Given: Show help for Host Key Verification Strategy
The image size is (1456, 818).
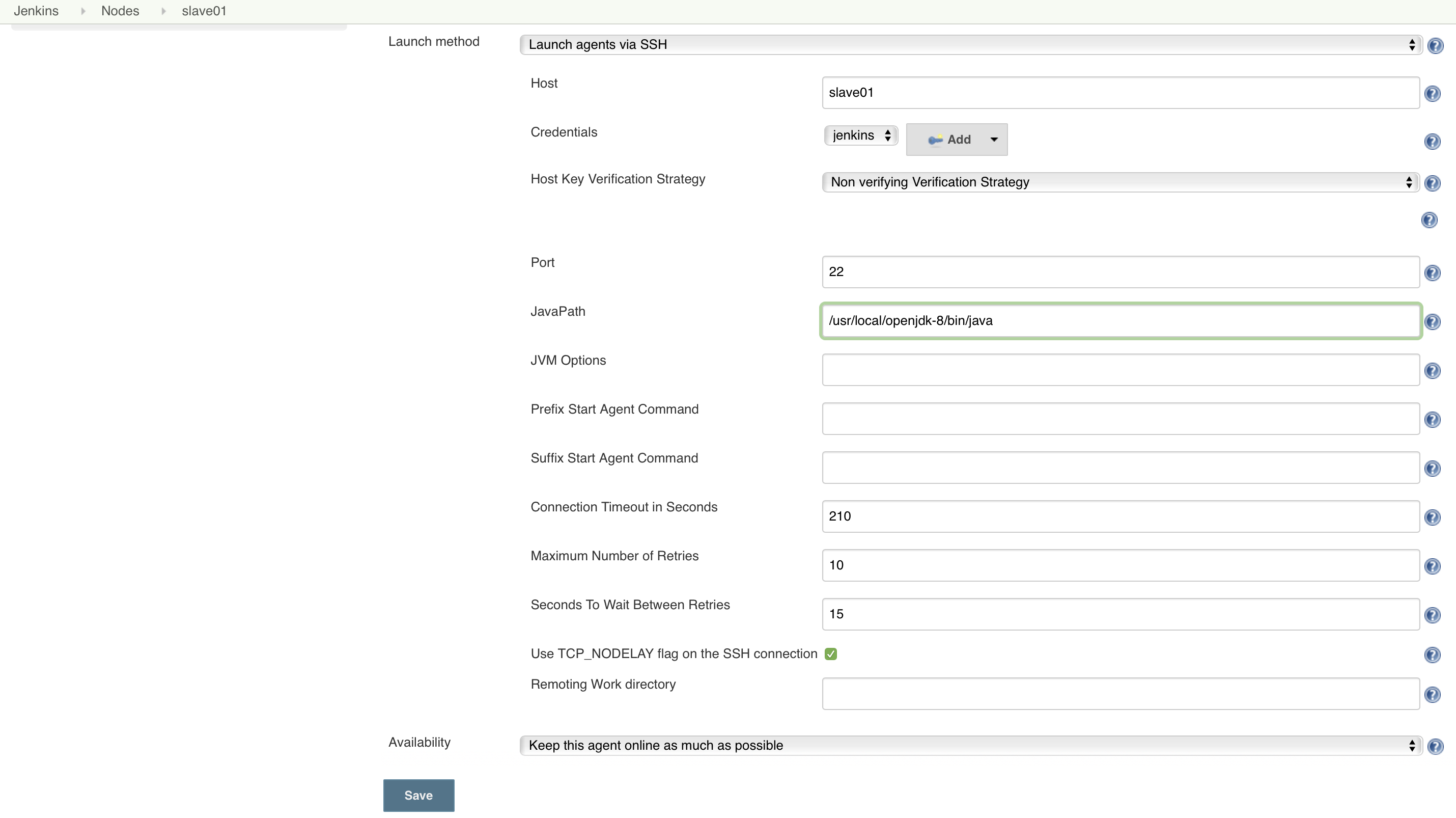Looking at the screenshot, I should point(1432,182).
